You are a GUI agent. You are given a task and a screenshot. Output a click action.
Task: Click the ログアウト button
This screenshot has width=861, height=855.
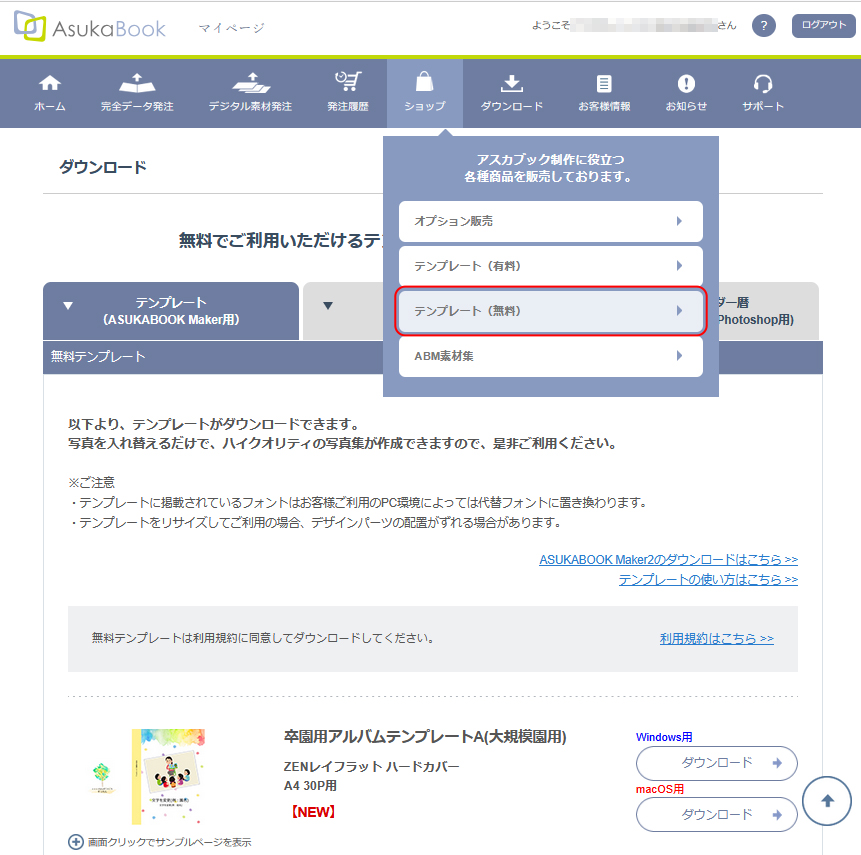tap(823, 26)
